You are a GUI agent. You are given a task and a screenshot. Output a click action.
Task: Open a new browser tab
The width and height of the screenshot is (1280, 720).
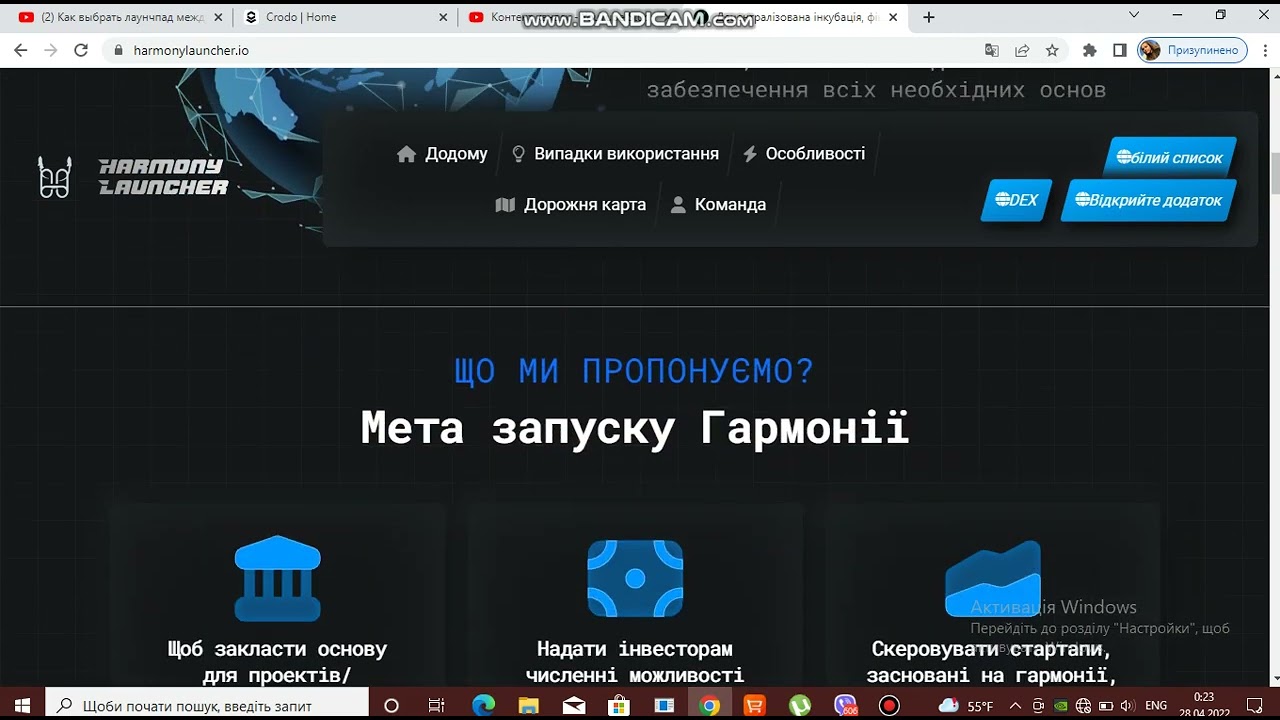[929, 17]
